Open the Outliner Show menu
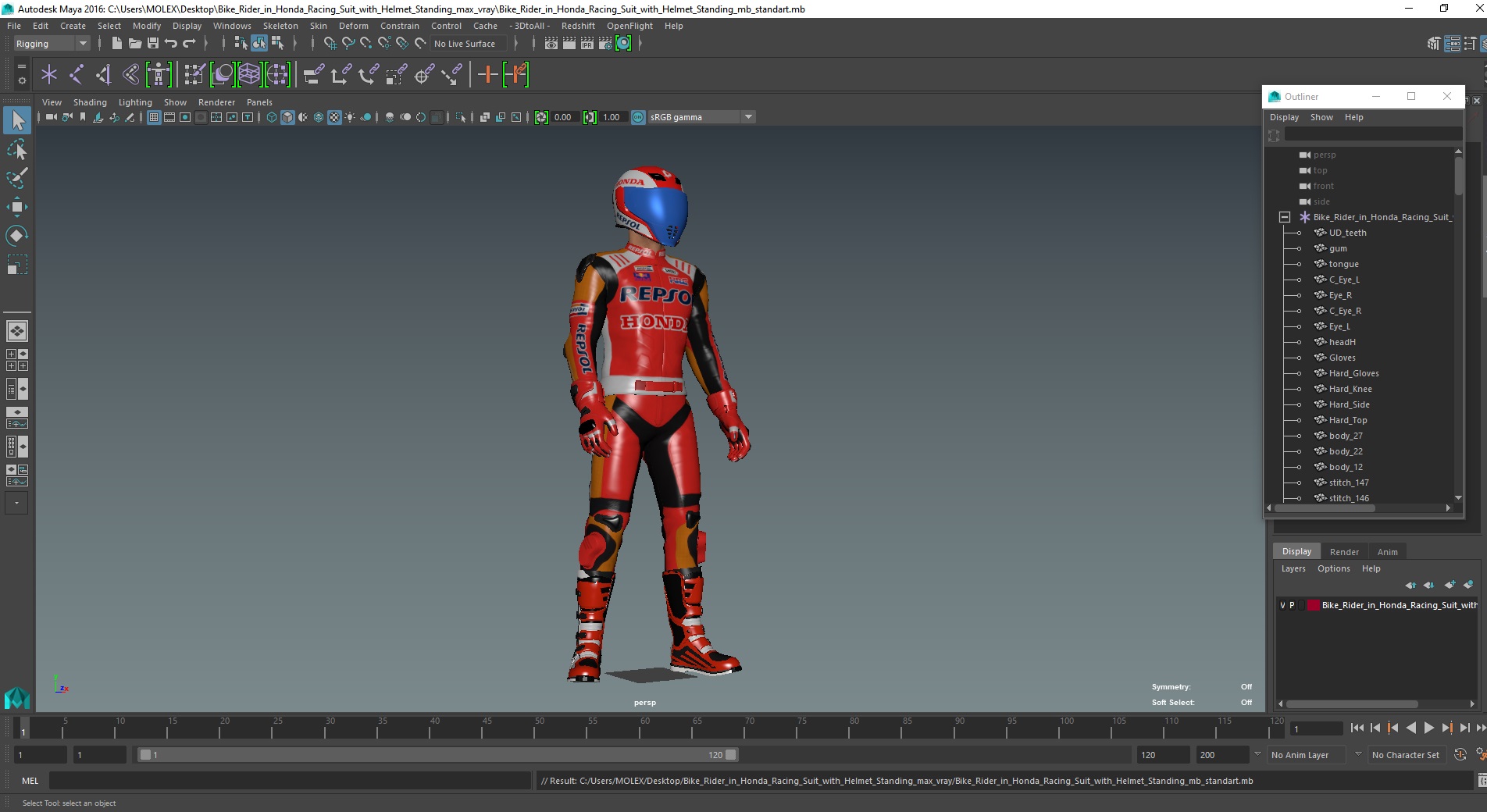The width and height of the screenshot is (1487, 812). [x=1321, y=117]
